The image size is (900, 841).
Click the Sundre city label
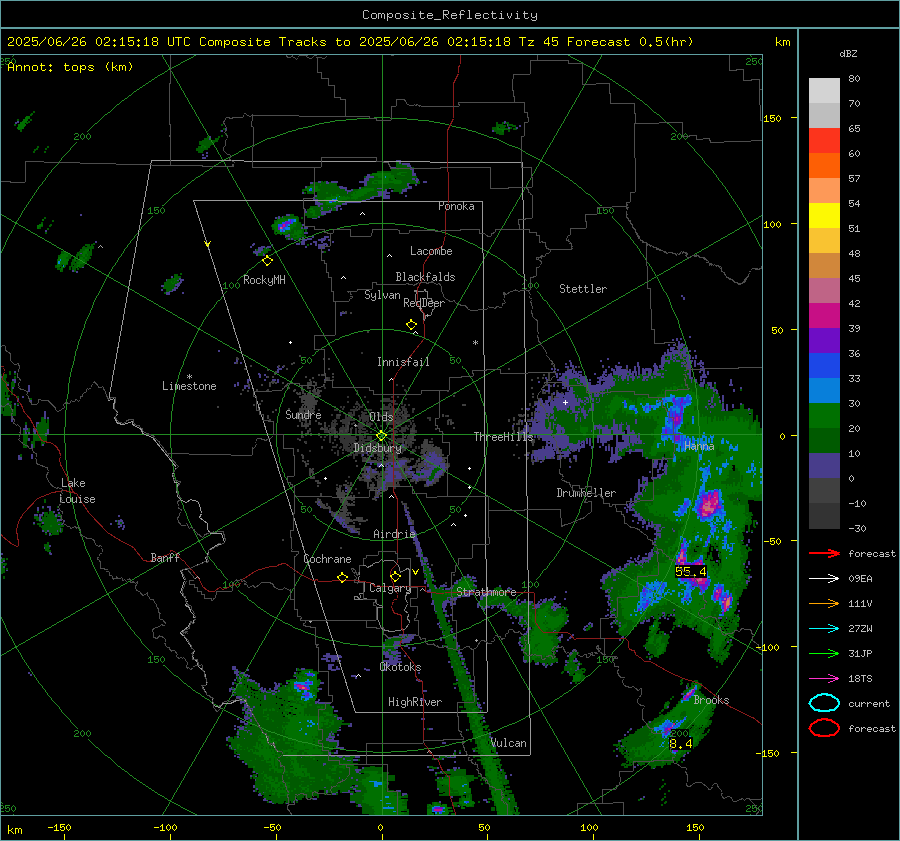pos(303,414)
